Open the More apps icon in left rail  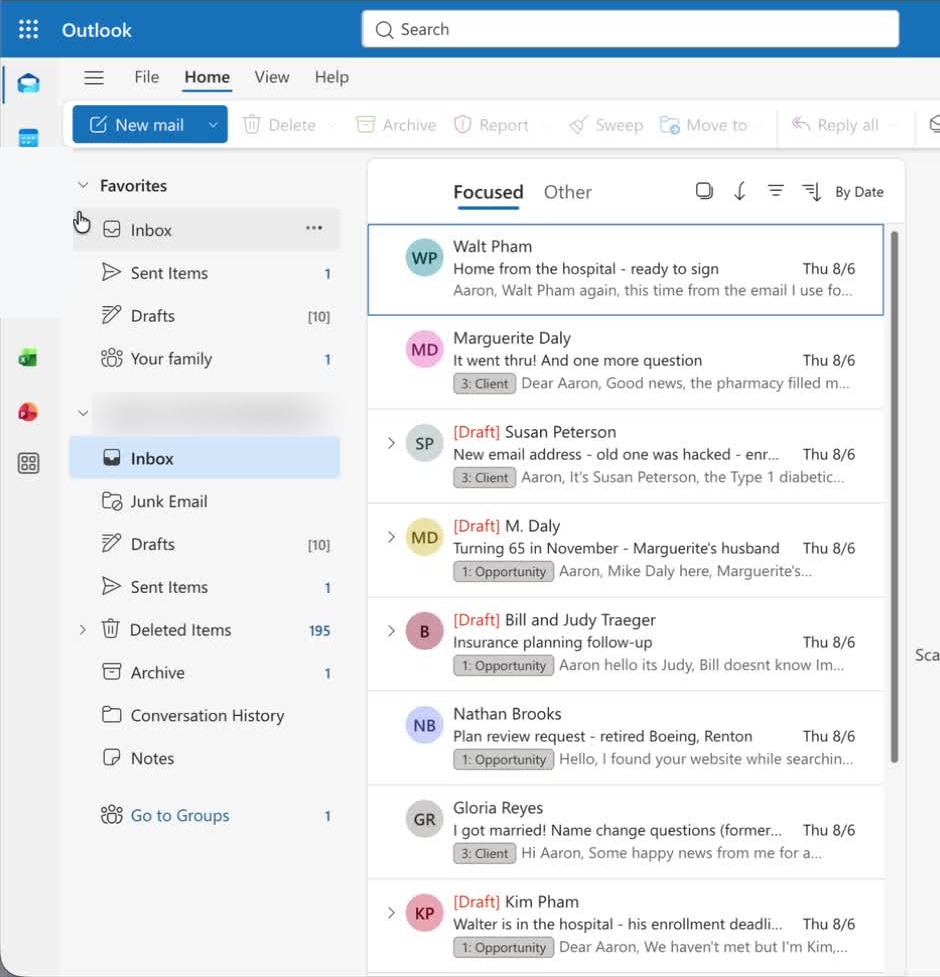coord(29,463)
